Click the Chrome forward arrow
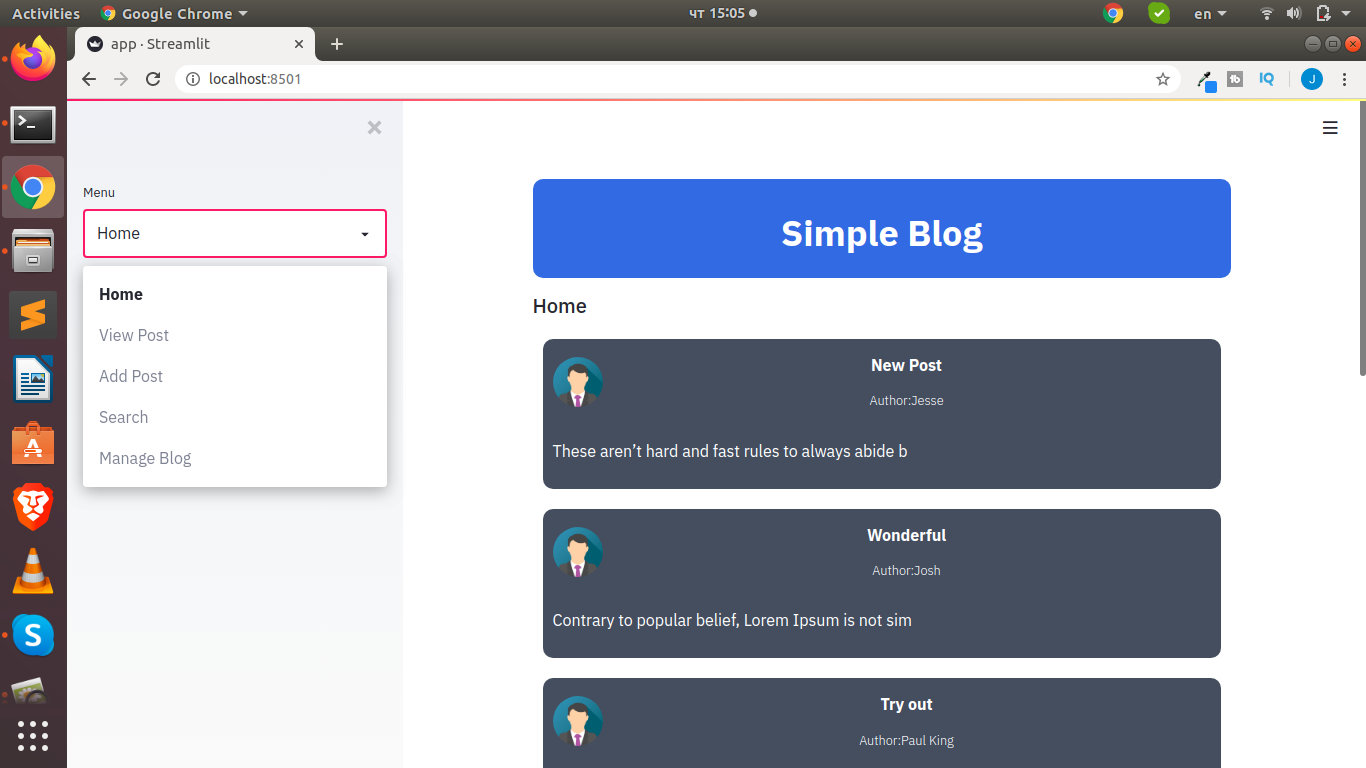 pos(121,79)
